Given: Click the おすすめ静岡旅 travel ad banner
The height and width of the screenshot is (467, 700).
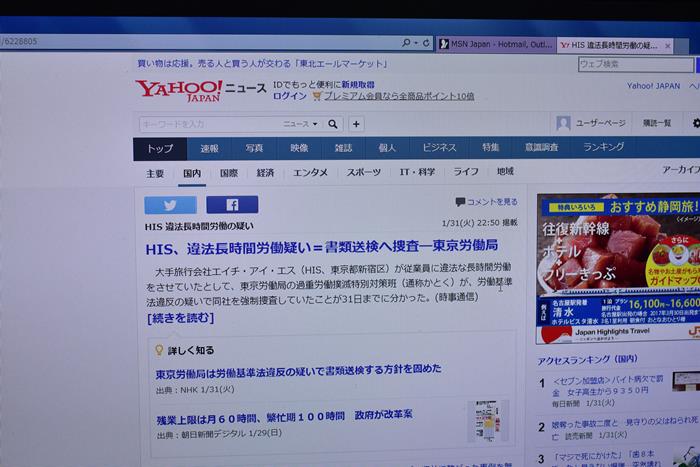Looking at the screenshot, I should point(618,269).
